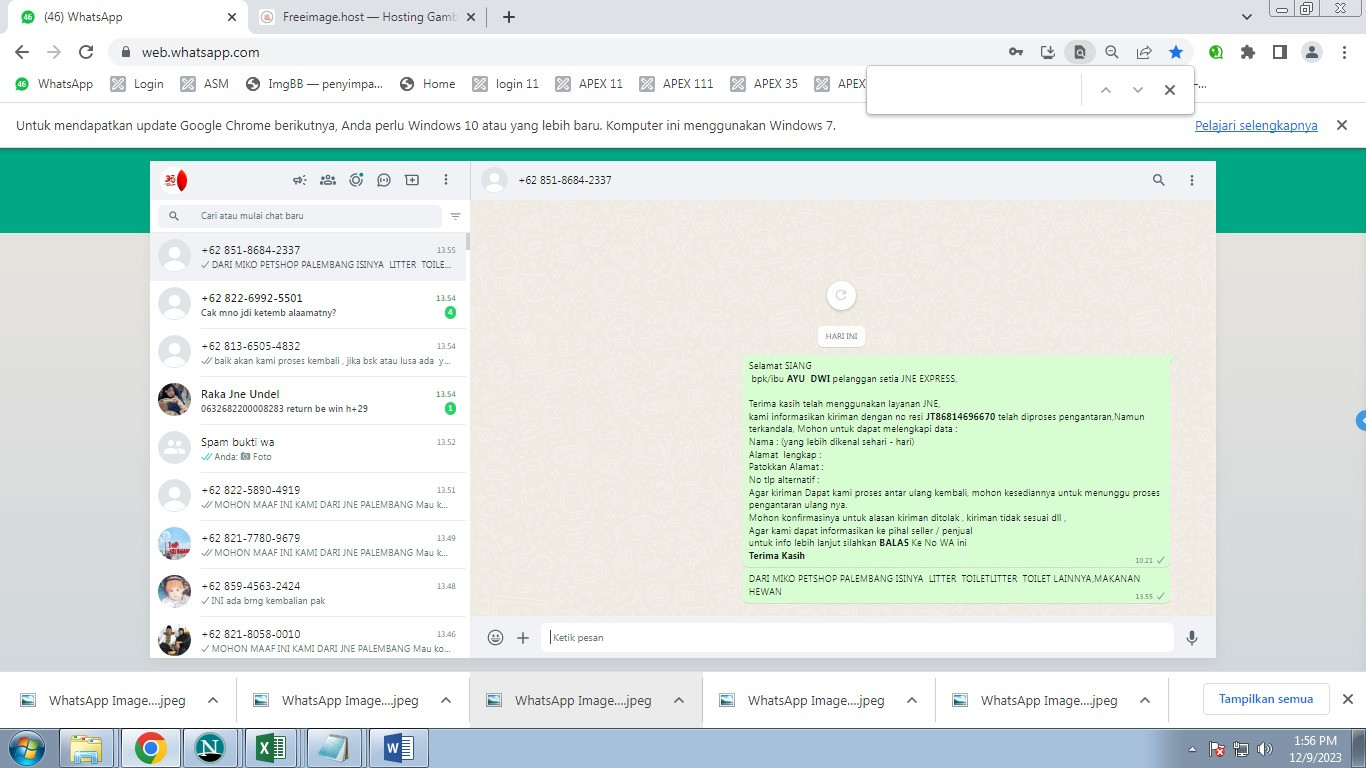Open a new browser tab
Viewport: 1366px width, 768px height.
pos(509,17)
